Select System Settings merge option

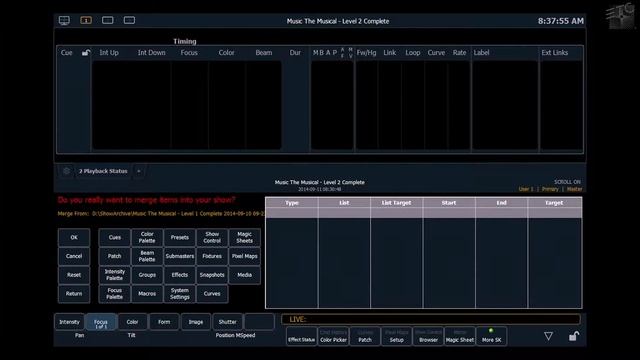pyautogui.click(x=180, y=294)
